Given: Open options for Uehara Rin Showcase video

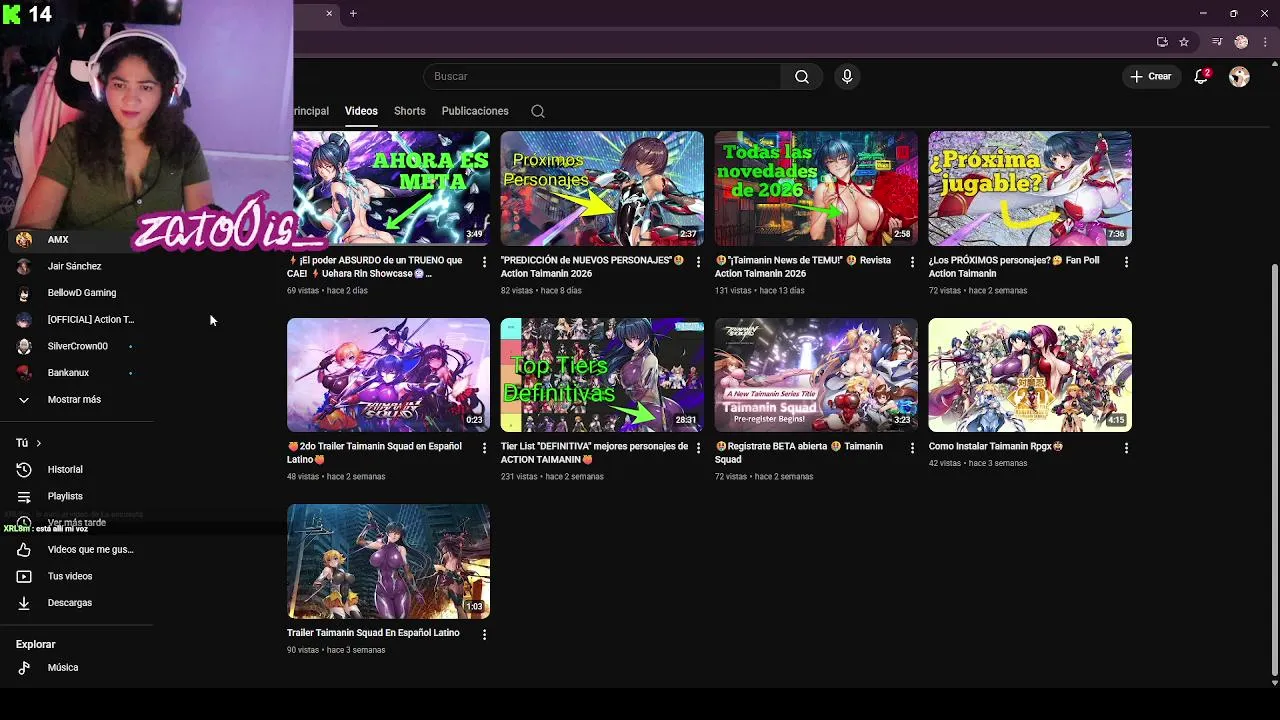Looking at the screenshot, I should pos(485,262).
